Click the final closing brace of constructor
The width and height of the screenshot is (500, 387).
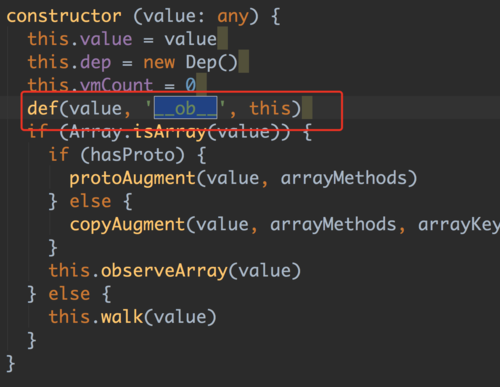click(x=10, y=364)
